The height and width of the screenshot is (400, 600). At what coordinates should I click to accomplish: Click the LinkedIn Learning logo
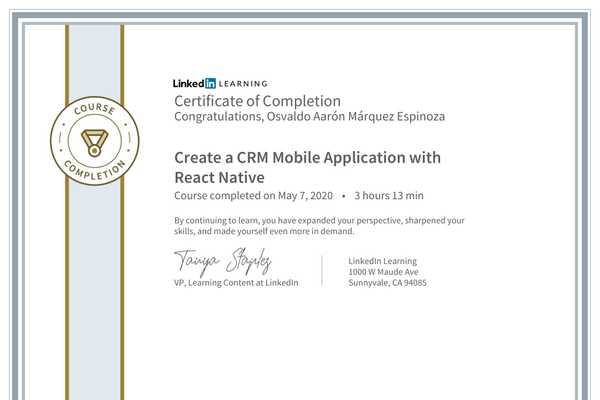(x=220, y=83)
